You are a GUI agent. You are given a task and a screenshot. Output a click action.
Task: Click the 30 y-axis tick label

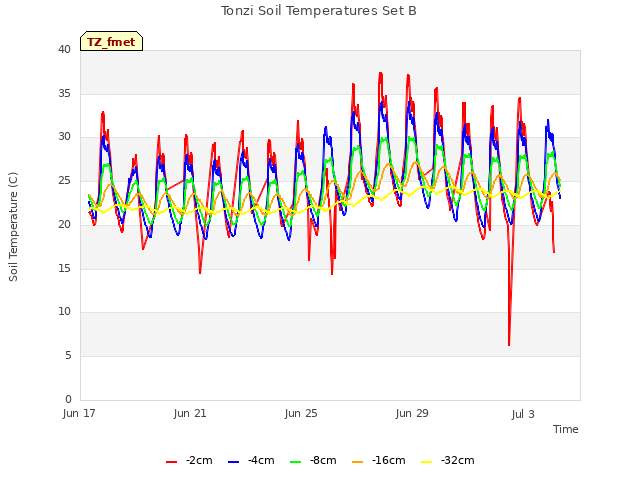pyautogui.click(x=64, y=137)
